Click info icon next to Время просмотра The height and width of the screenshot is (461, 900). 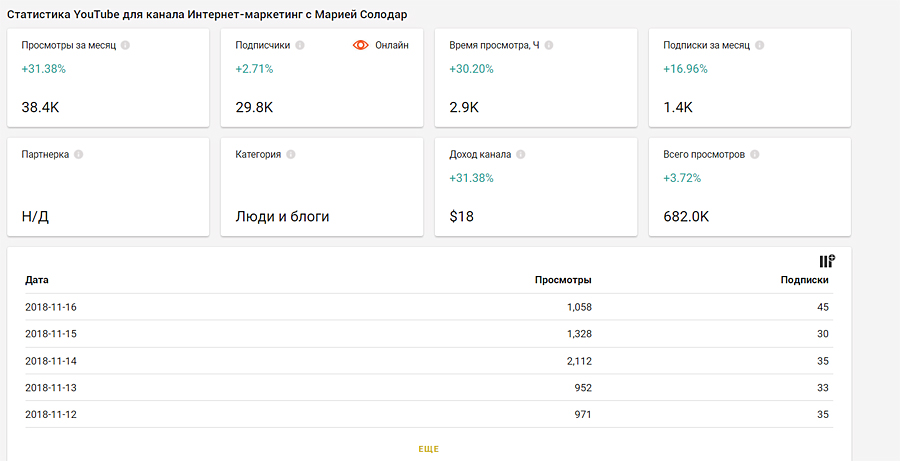click(x=549, y=45)
